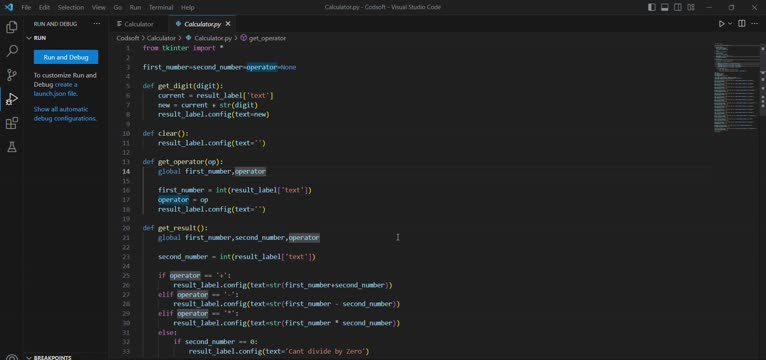Click 'Show all automatic debug configurations' link
The height and width of the screenshot is (360, 766).
coord(65,114)
